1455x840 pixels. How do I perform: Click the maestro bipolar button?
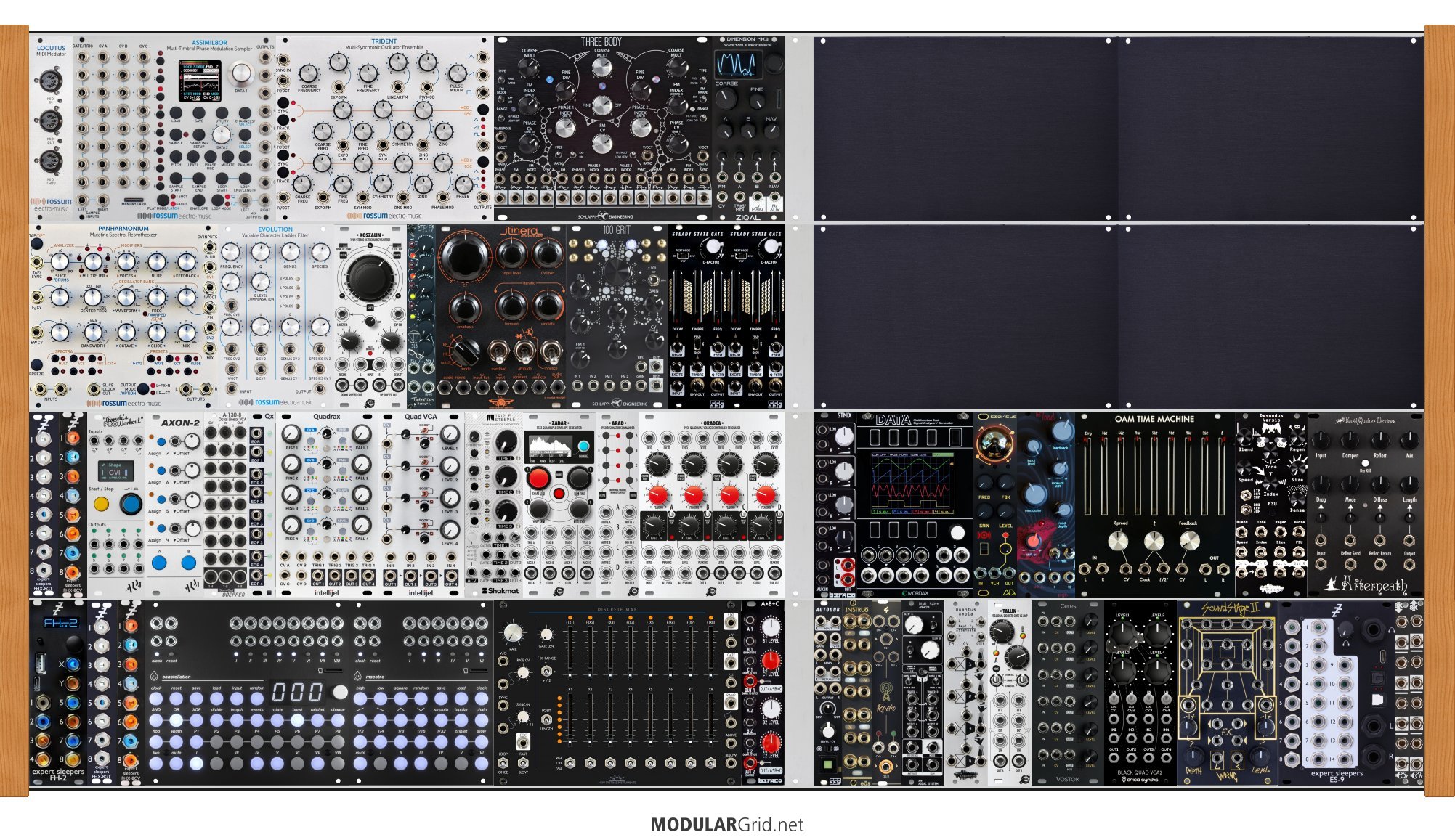(x=461, y=721)
